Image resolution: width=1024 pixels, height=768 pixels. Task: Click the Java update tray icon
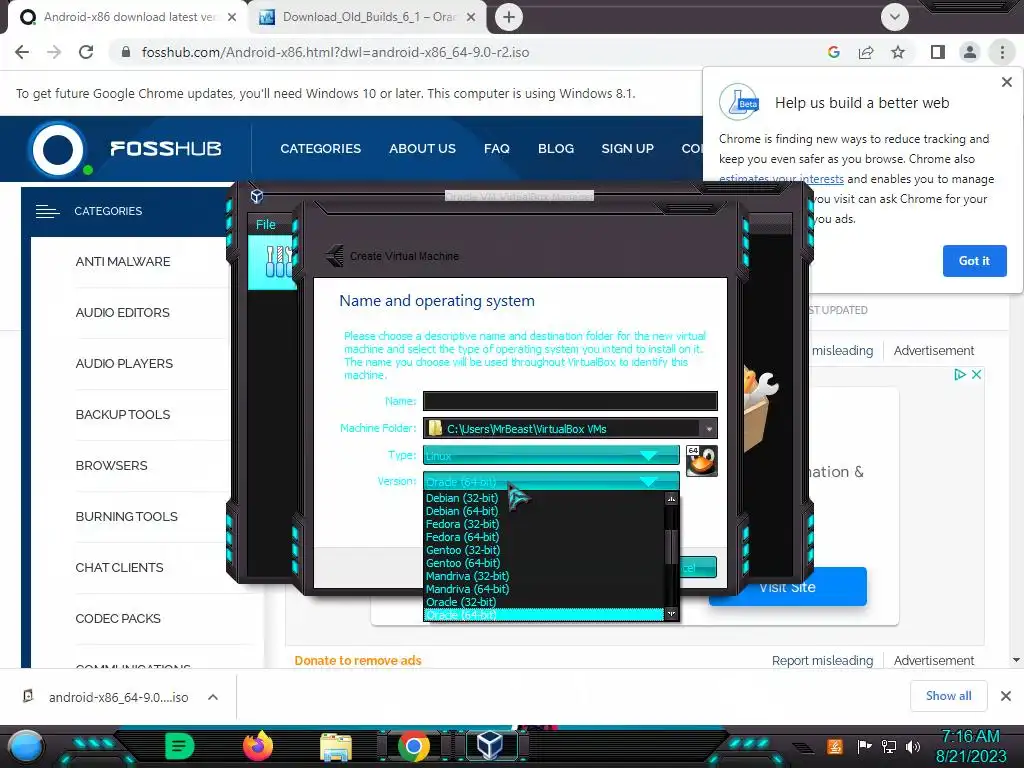click(x=835, y=746)
